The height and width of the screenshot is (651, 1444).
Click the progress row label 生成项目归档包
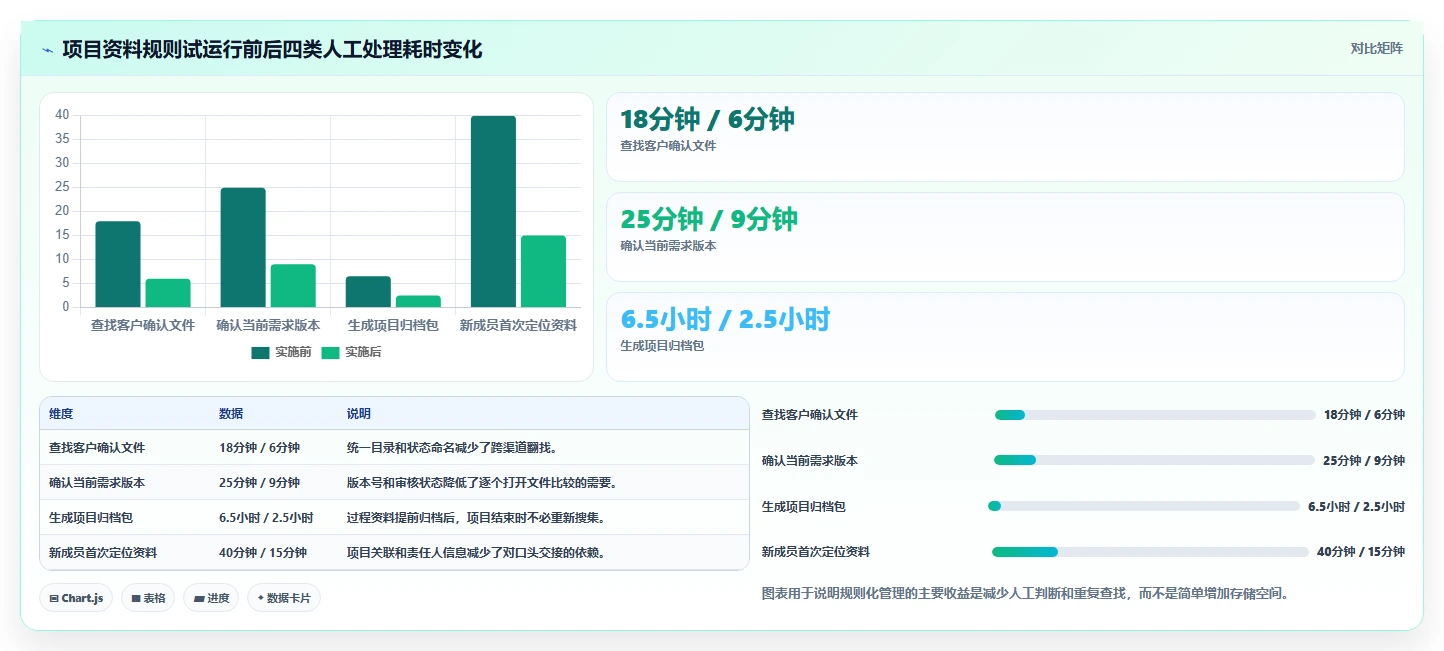(804, 507)
